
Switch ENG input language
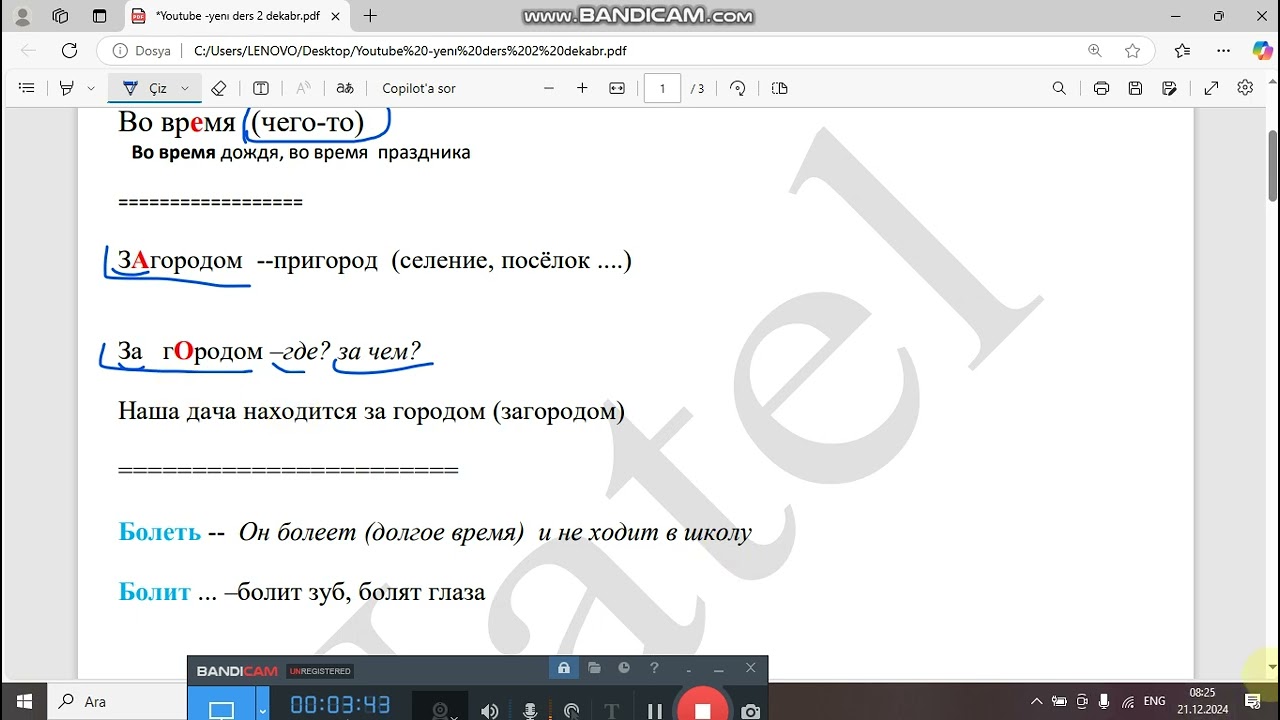[x=1154, y=701]
